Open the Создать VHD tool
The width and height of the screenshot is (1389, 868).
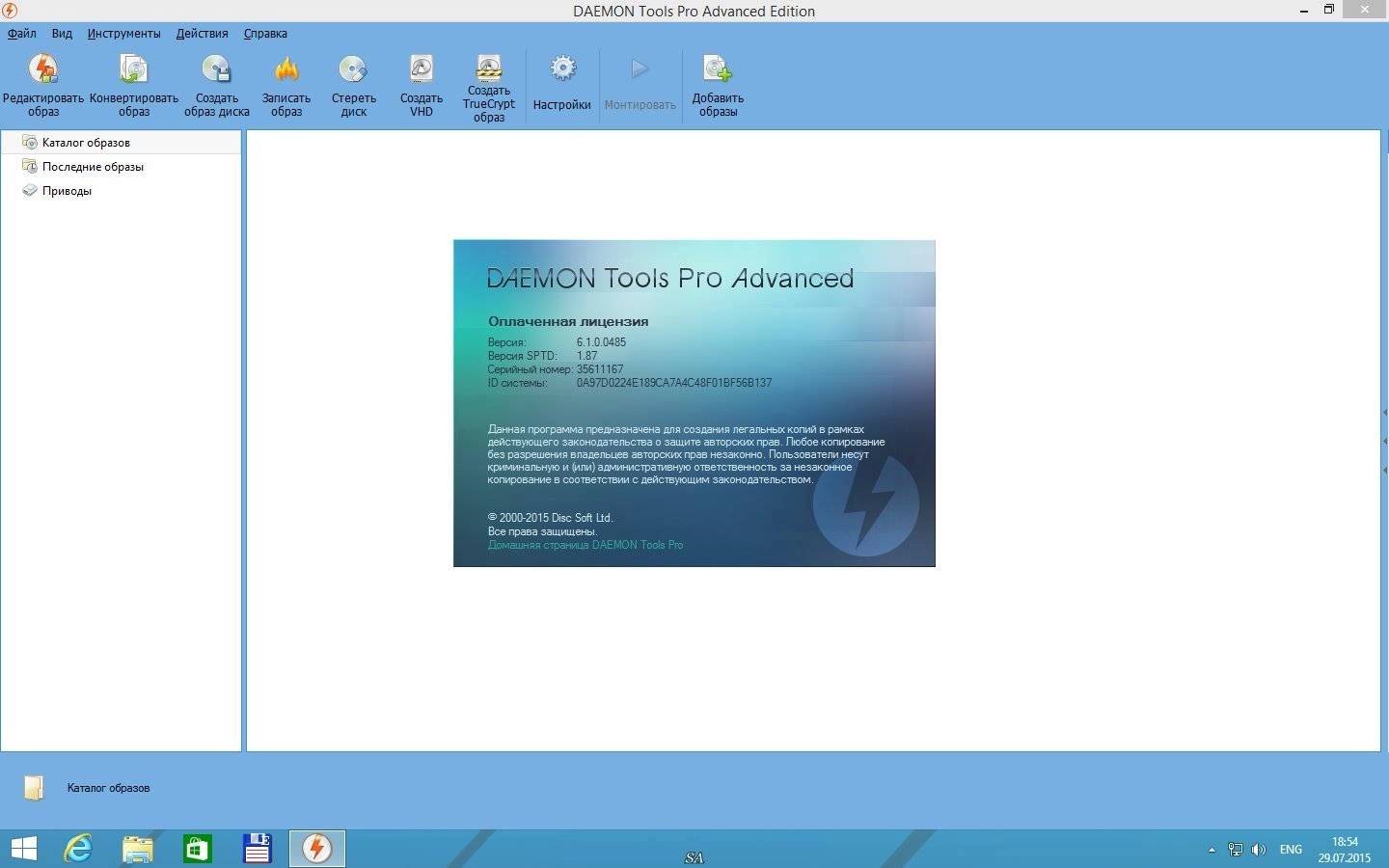(x=422, y=85)
